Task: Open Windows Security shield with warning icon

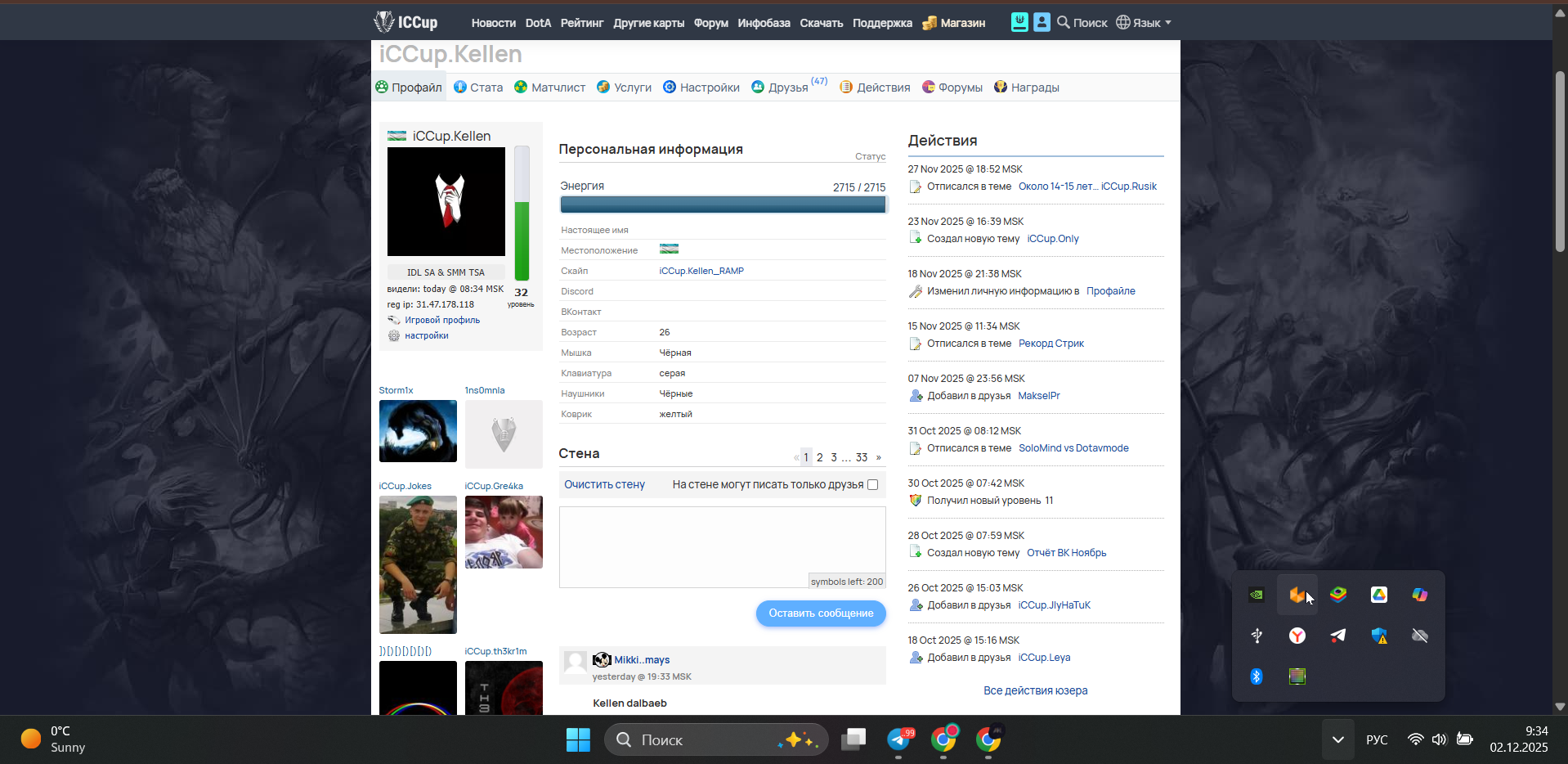Action: (1379, 636)
